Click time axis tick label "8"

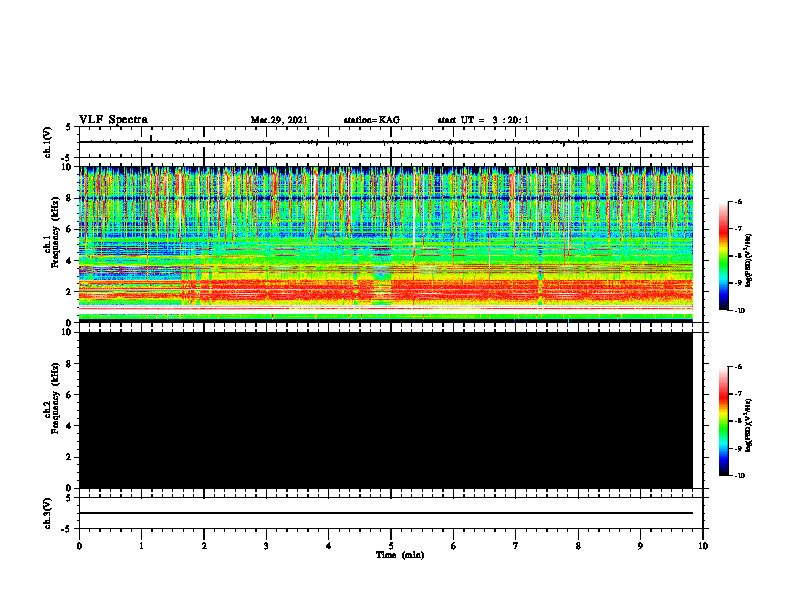(x=578, y=546)
